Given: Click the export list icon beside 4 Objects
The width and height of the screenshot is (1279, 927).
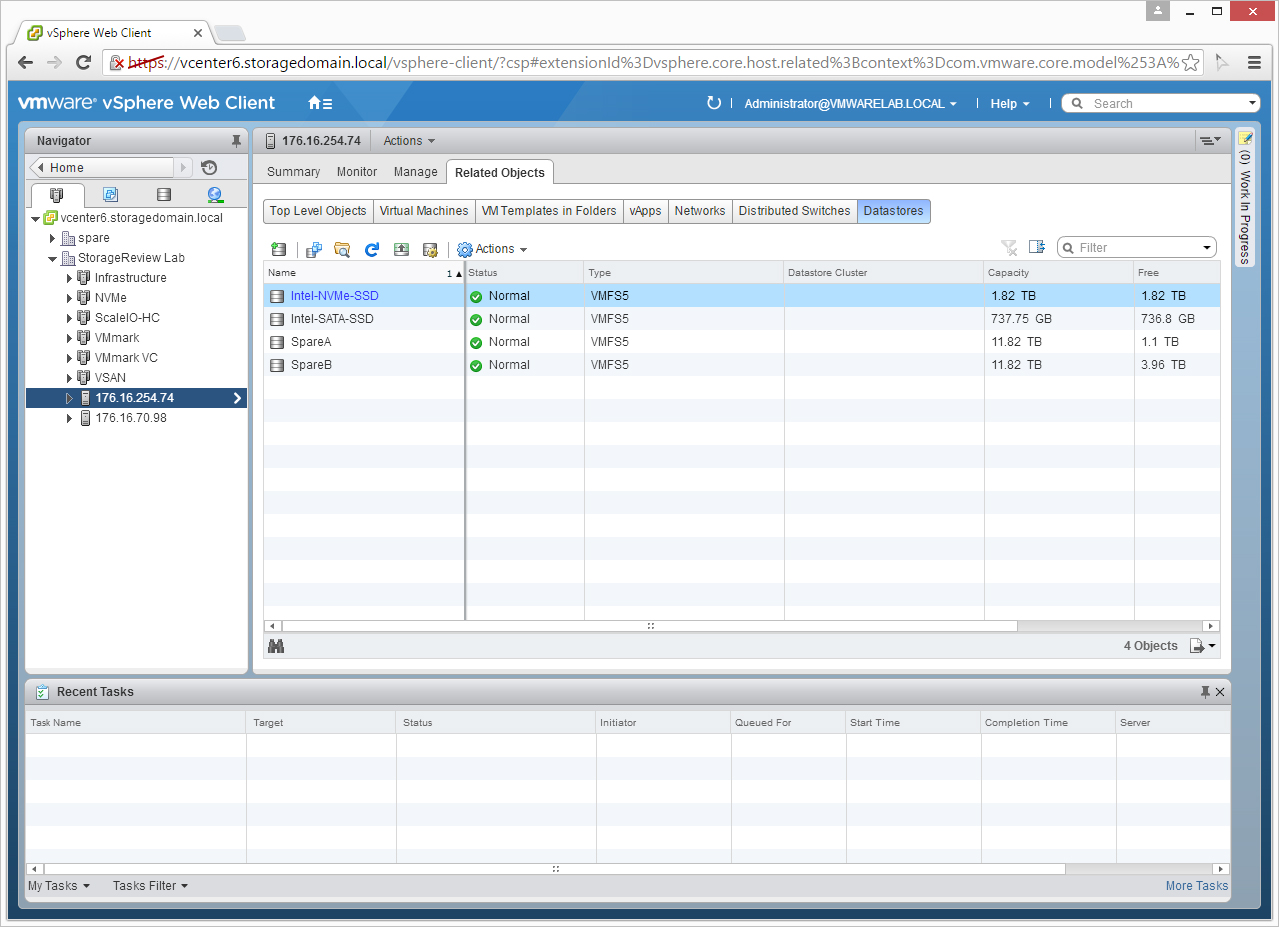Looking at the screenshot, I should 1202,646.
